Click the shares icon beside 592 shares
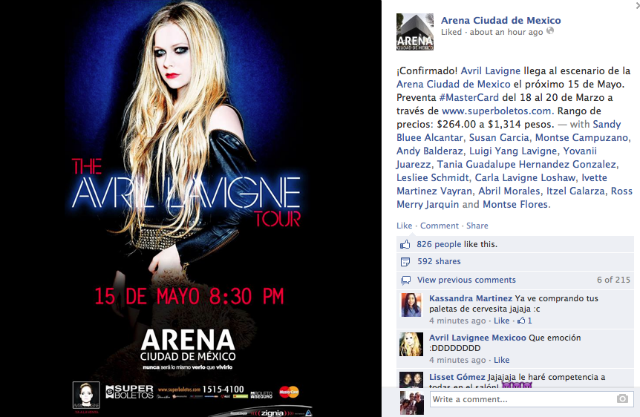Image resolution: width=640 pixels, height=417 pixels. [x=405, y=262]
